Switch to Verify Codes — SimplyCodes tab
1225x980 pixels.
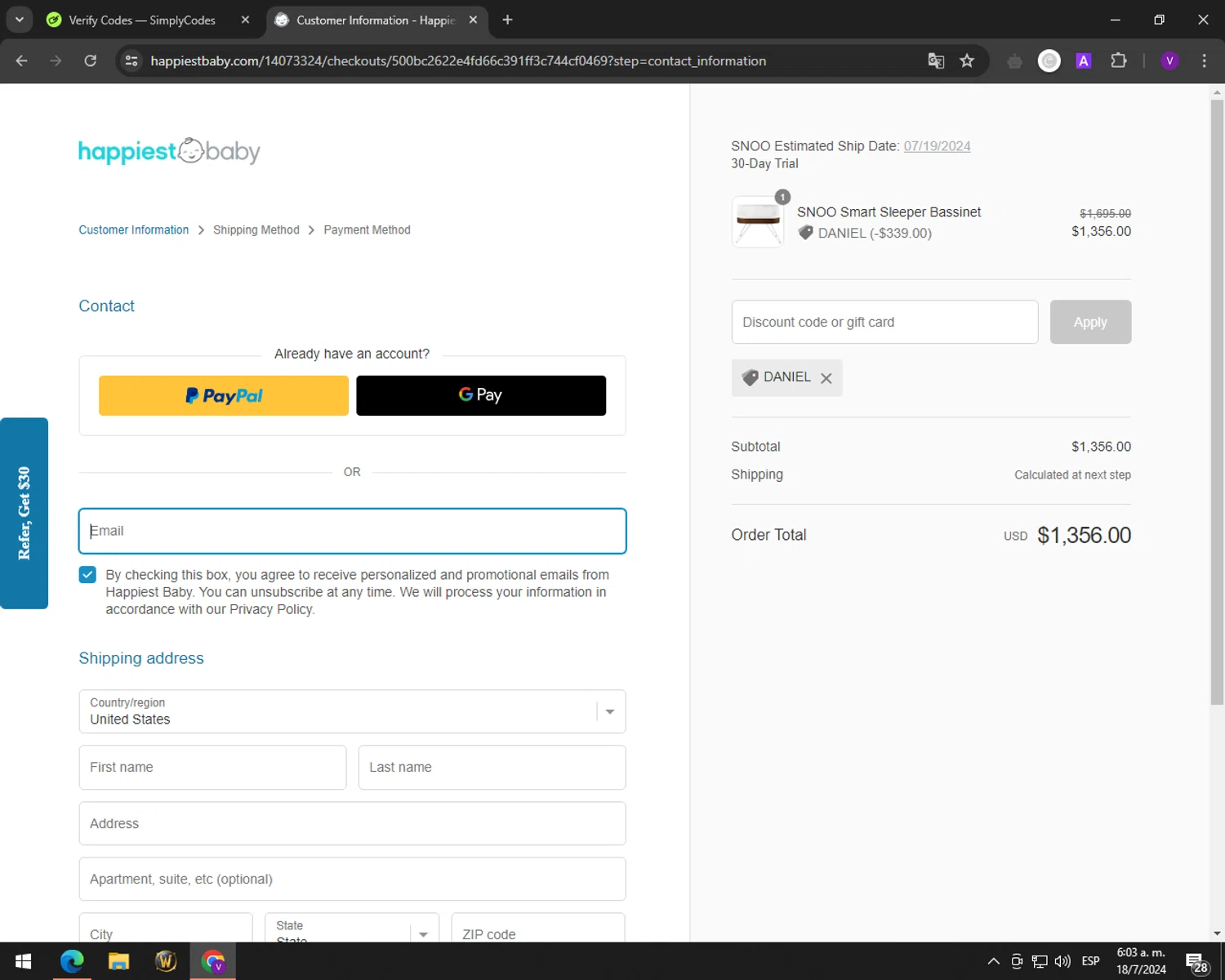pyautogui.click(x=141, y=20)
